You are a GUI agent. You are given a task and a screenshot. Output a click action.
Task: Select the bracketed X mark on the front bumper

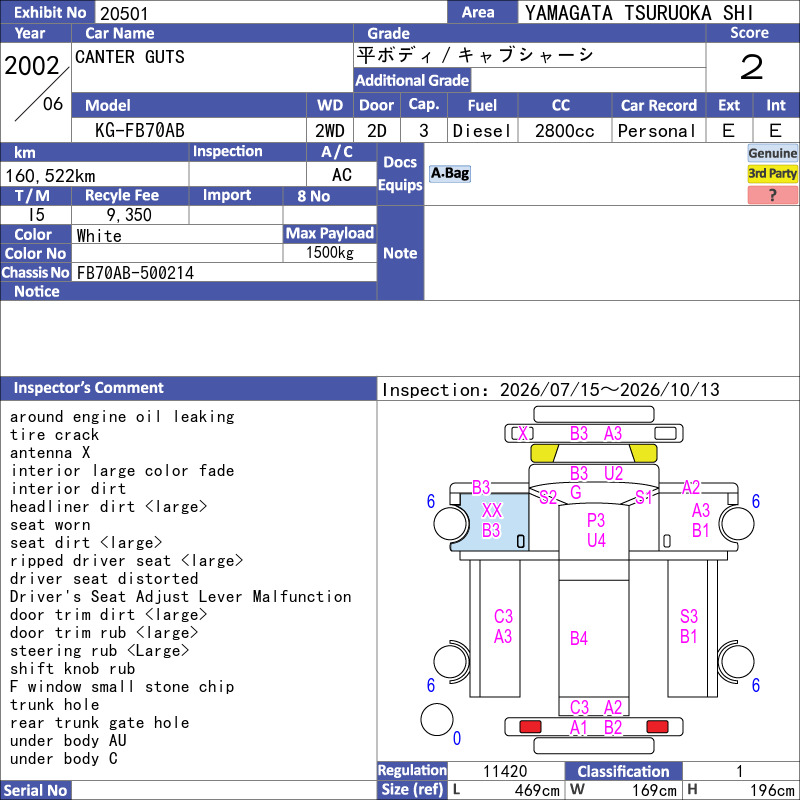[523, 434]
